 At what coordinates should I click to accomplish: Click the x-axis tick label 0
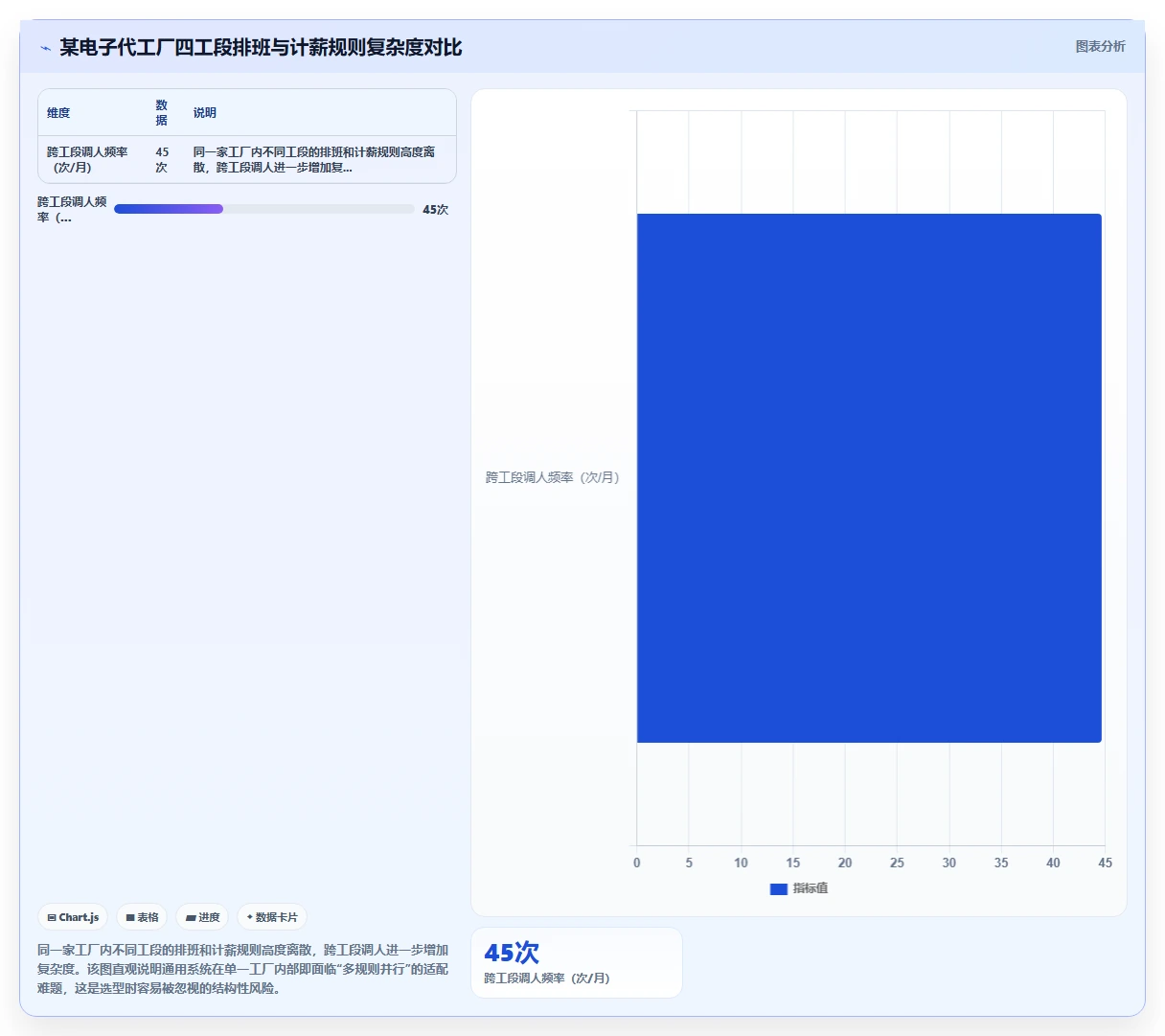click(x=637, y=863)
